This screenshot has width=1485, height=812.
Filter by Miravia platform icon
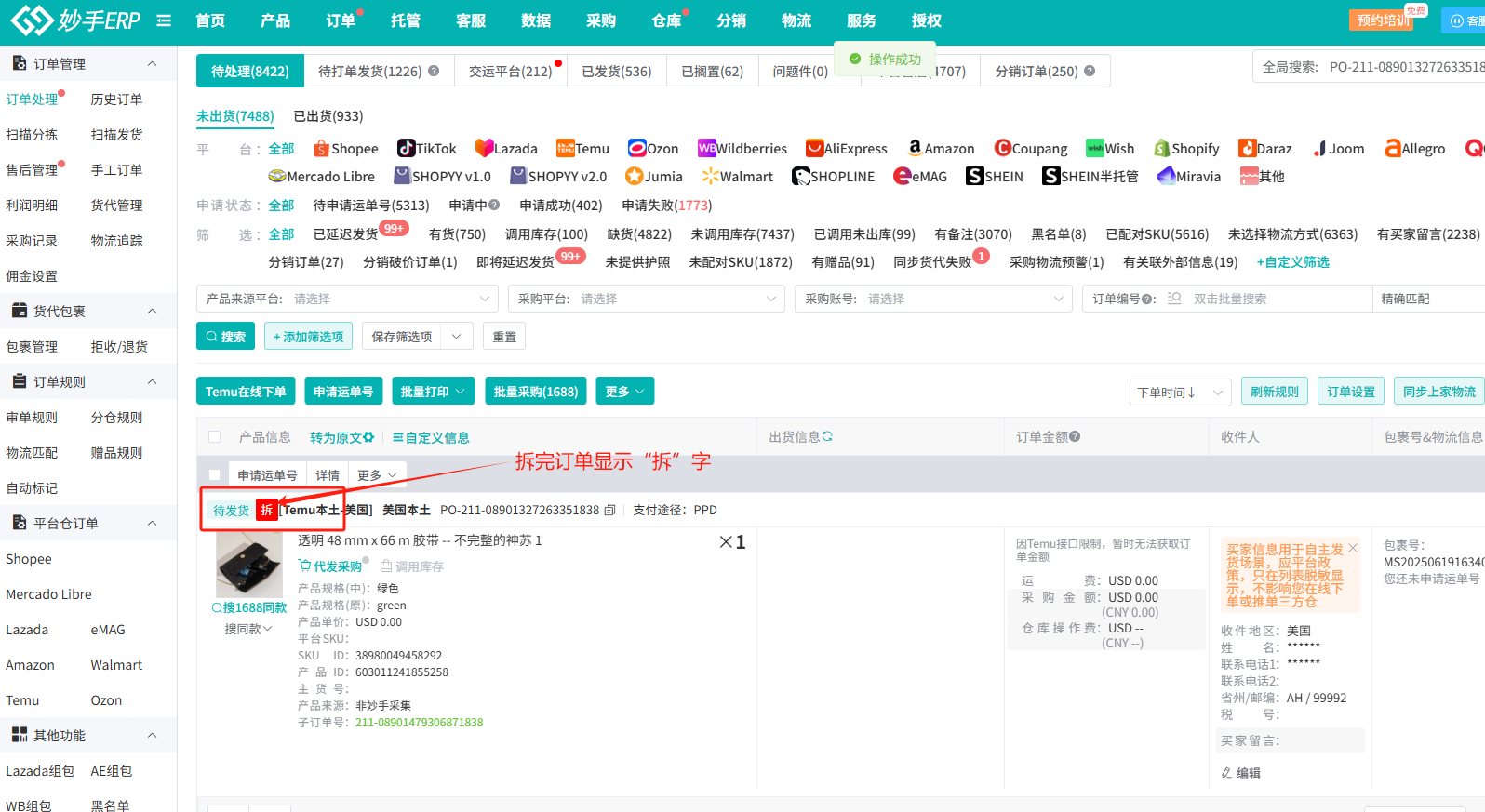1167,176
